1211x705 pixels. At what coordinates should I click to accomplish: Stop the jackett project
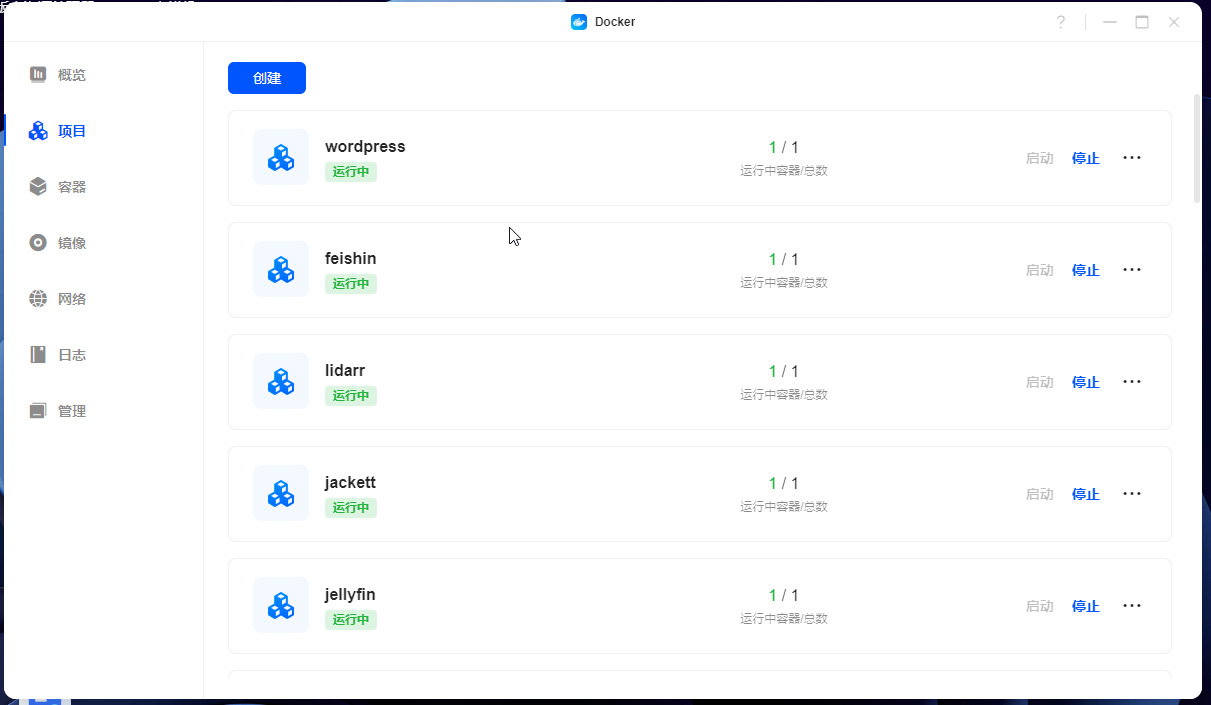click(x=1086, y=494)
